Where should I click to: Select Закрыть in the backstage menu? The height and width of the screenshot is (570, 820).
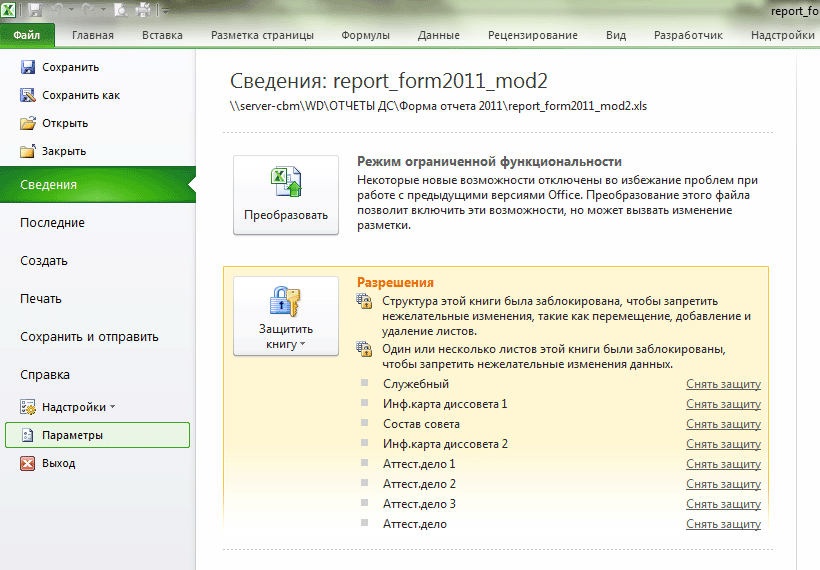click(64, 151)
